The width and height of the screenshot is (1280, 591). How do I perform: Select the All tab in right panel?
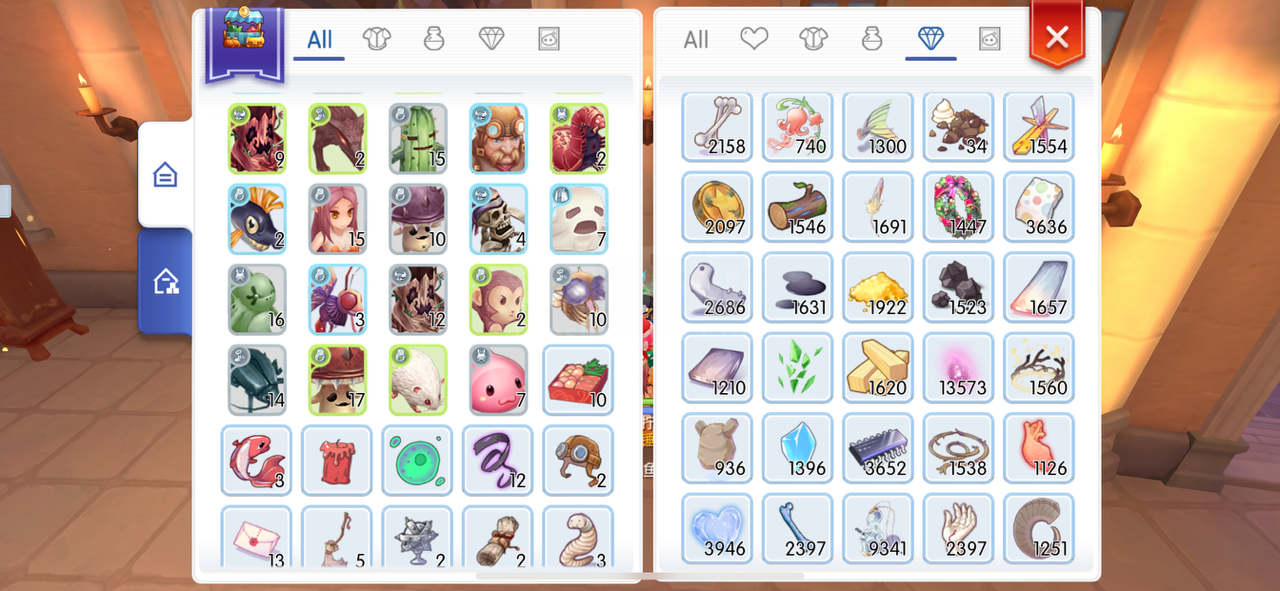696,40
